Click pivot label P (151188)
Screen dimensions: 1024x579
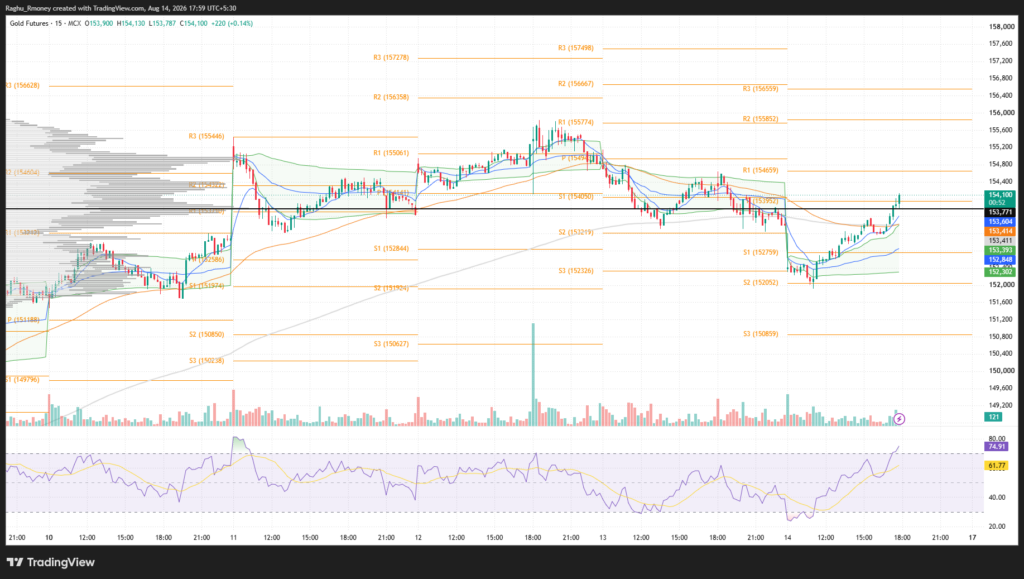[23, 320]
